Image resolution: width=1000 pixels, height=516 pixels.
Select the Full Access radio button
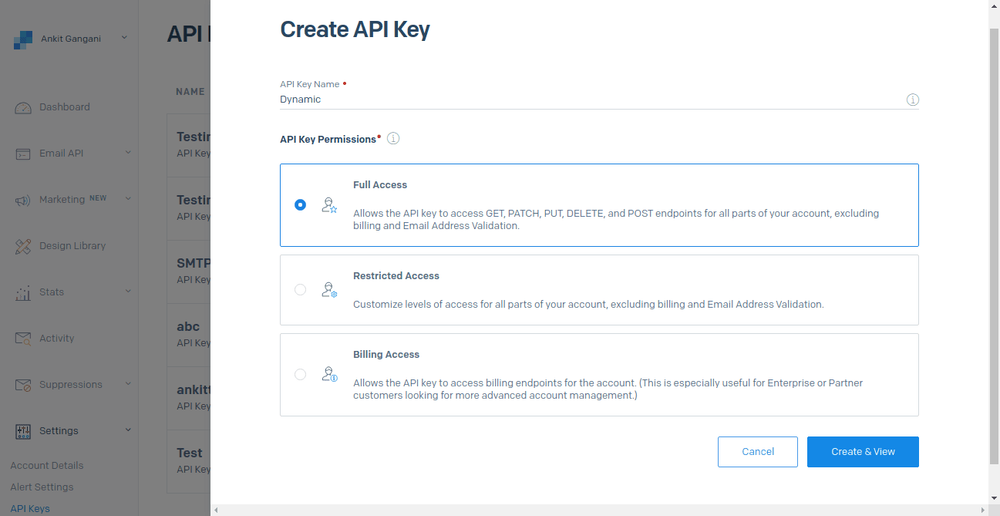point(300,205)
